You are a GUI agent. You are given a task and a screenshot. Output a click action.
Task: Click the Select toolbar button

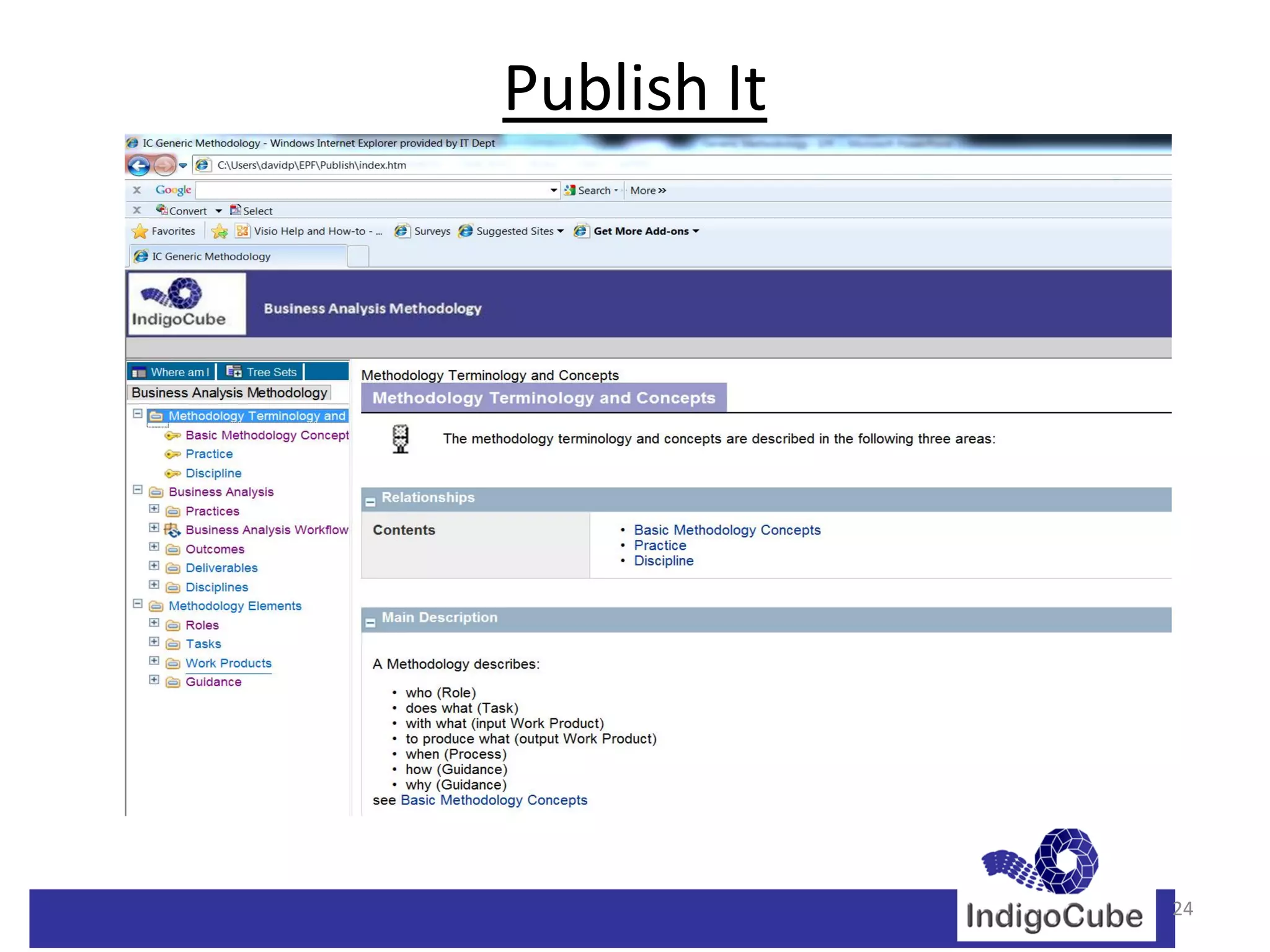click(251, 211)
